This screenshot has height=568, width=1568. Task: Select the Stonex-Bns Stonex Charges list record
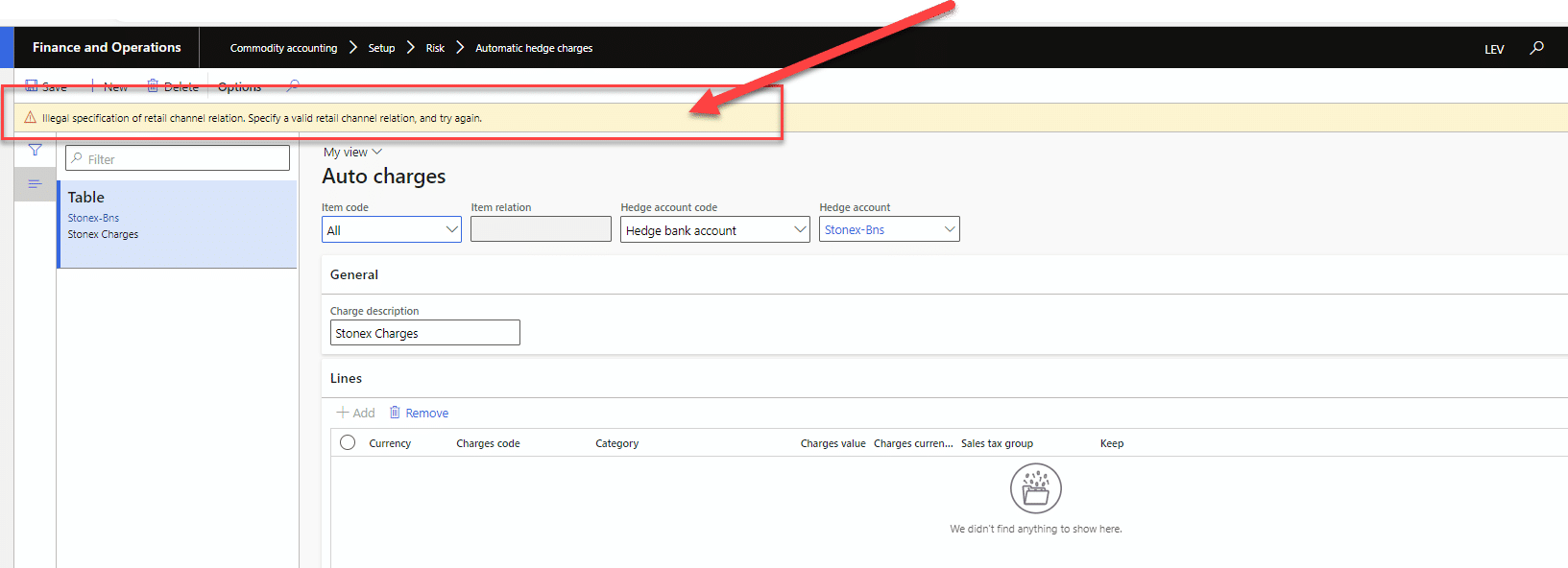tap(178, 225)
